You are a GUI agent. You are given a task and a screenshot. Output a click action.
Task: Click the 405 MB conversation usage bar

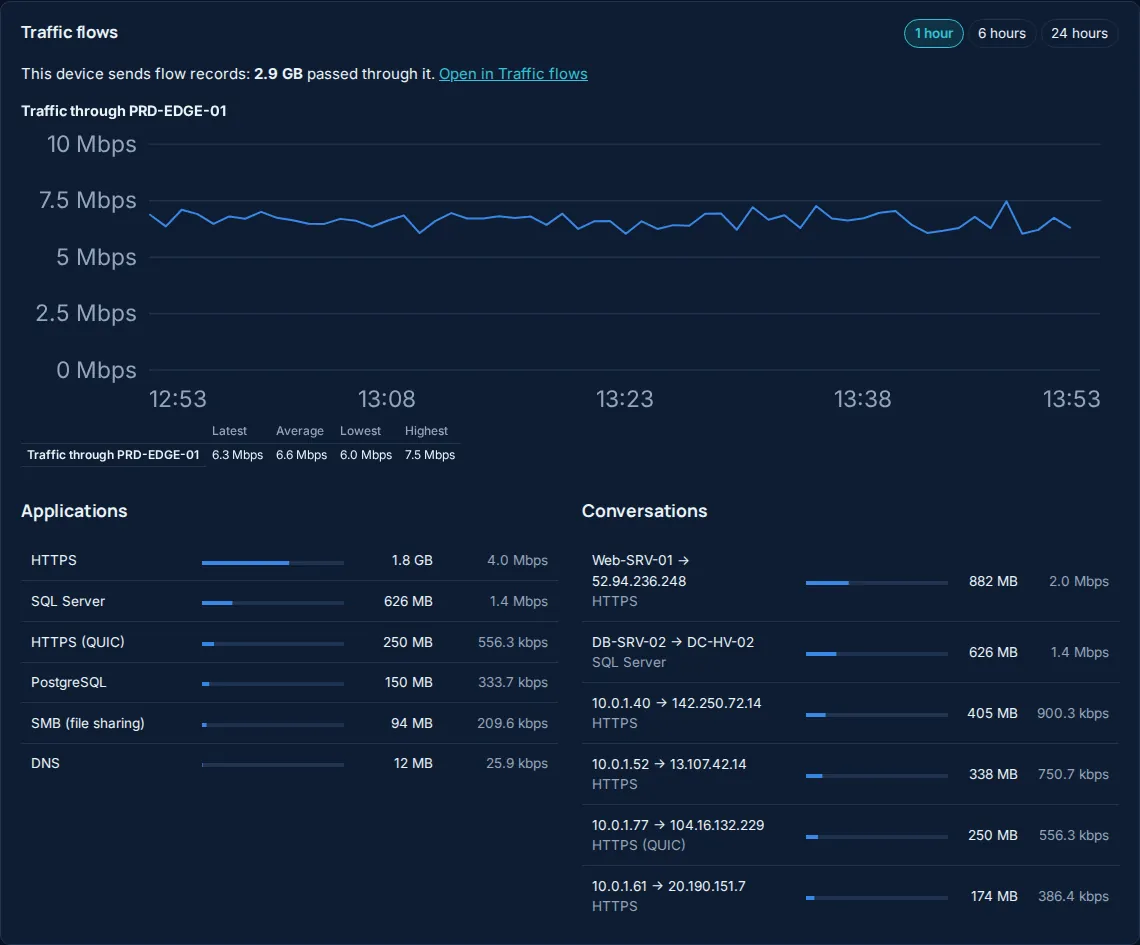[877, 715]
